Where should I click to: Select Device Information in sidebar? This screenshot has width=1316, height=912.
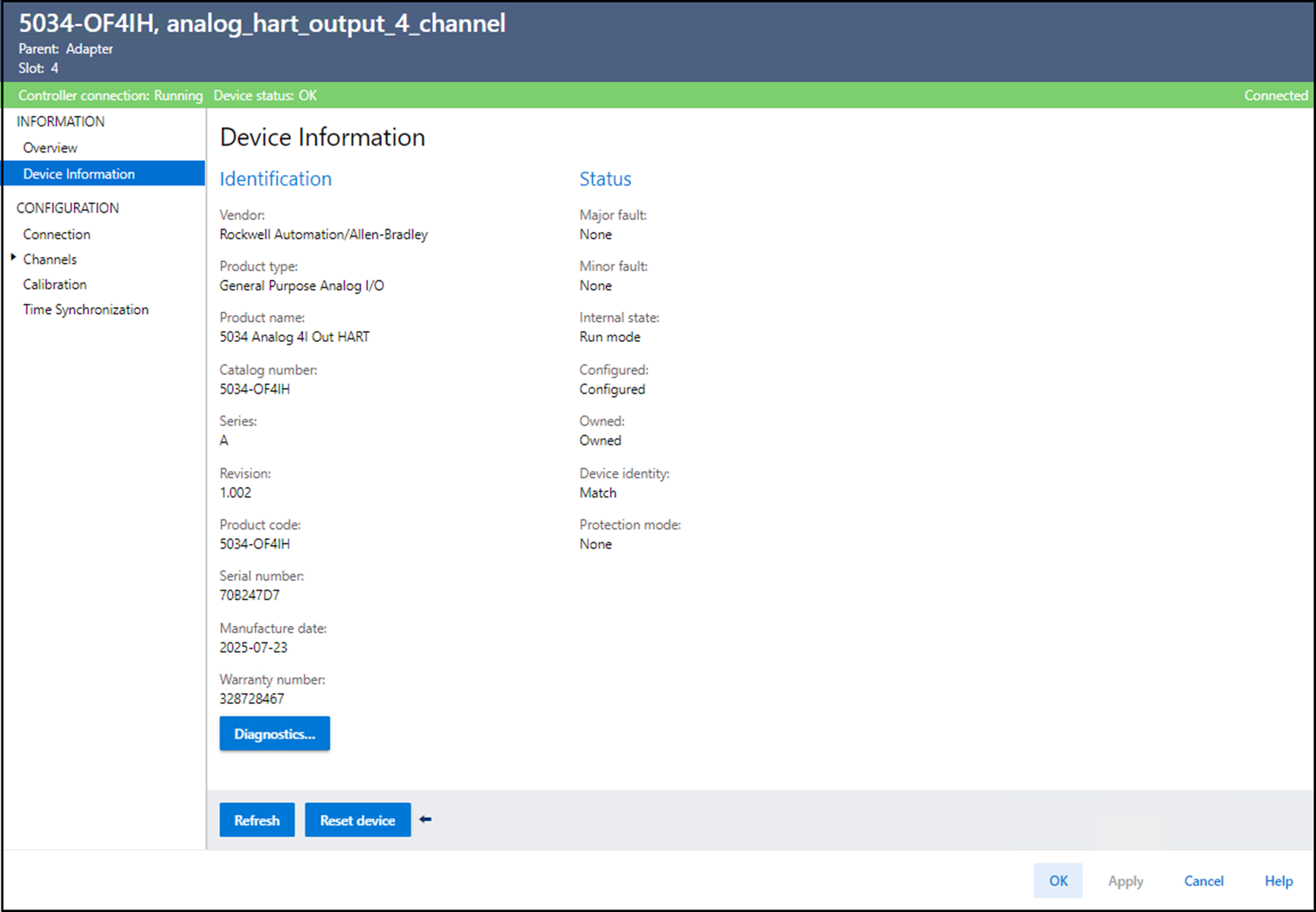pyautogui.click(x=79, y=174)
